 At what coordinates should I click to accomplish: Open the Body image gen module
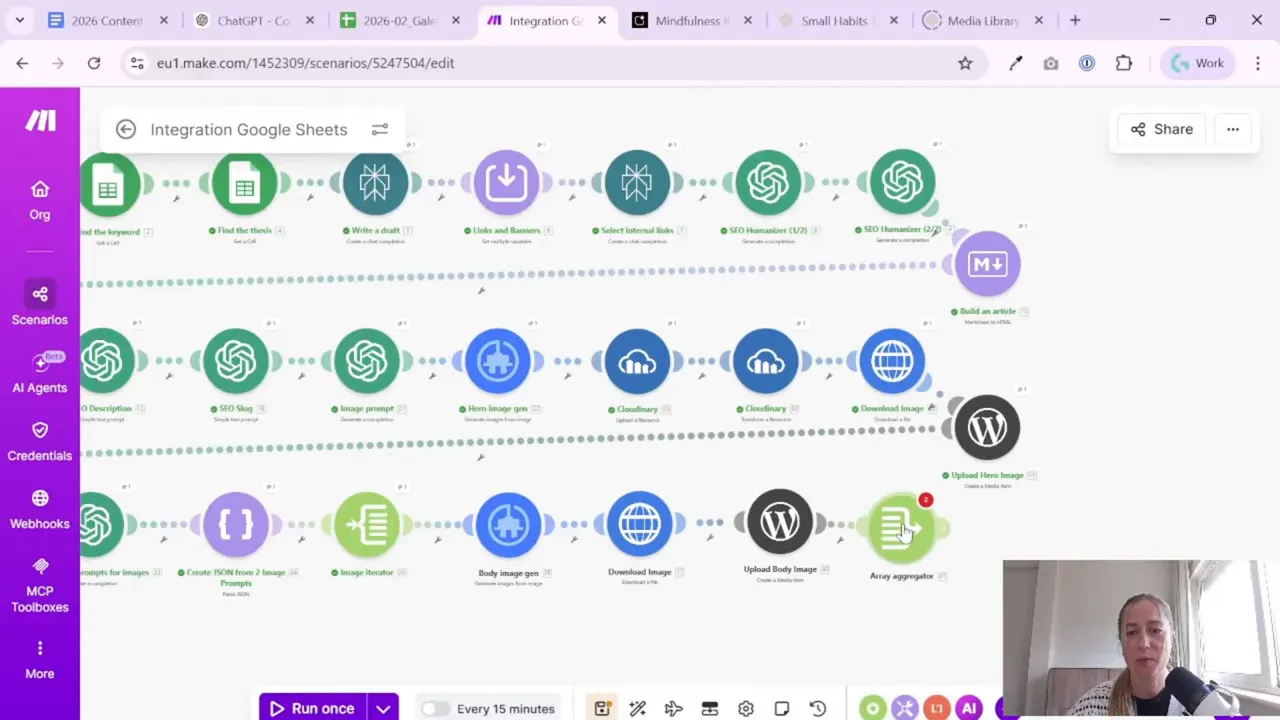click(508, 525)
